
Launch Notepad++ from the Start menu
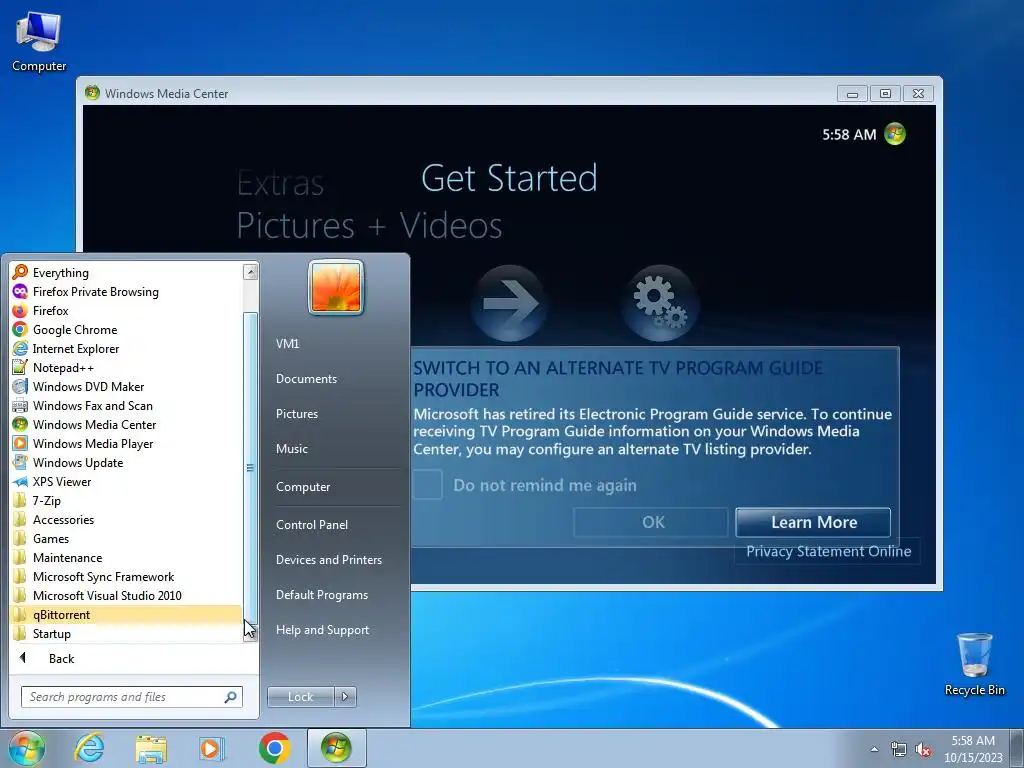pos(125,368)
